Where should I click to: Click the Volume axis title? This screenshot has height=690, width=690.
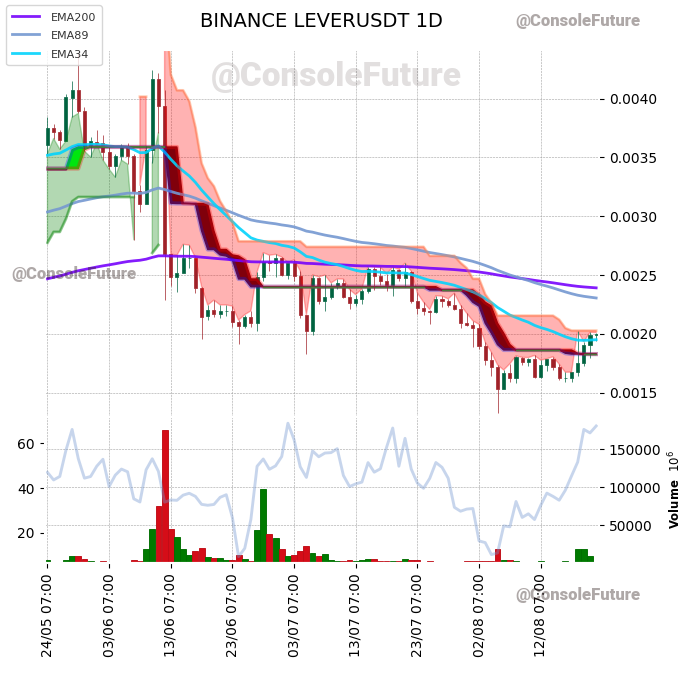[674, 504]
